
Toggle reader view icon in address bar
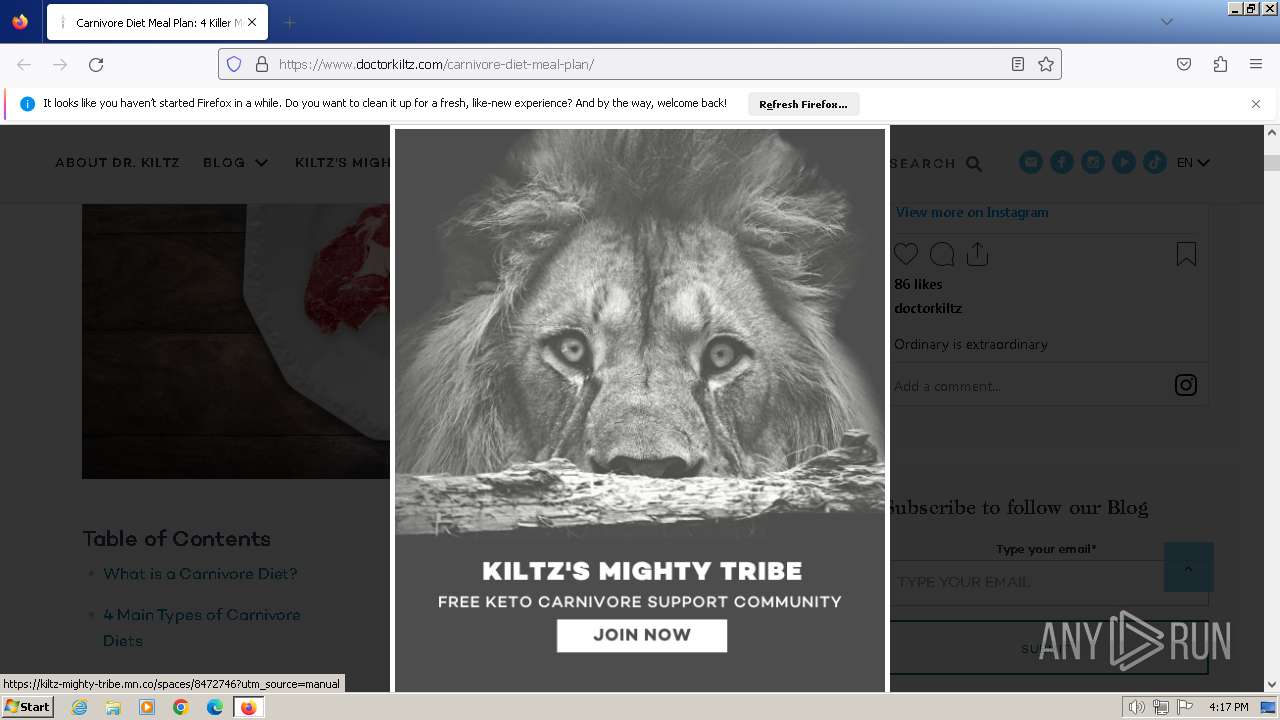pyautogui.click(x=1018, y=64)
